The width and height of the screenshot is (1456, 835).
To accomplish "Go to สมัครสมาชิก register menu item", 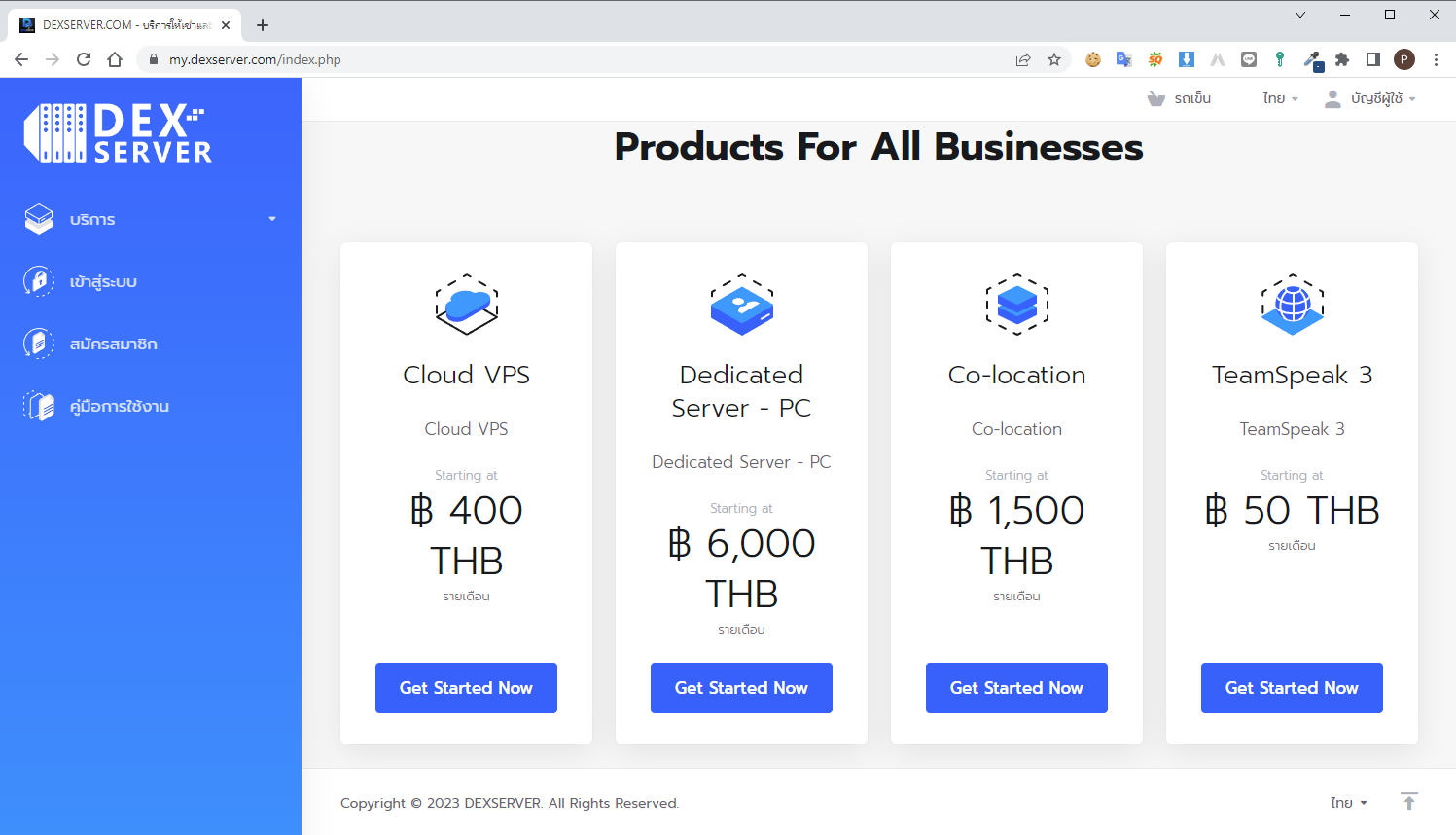I will (113, 344).
